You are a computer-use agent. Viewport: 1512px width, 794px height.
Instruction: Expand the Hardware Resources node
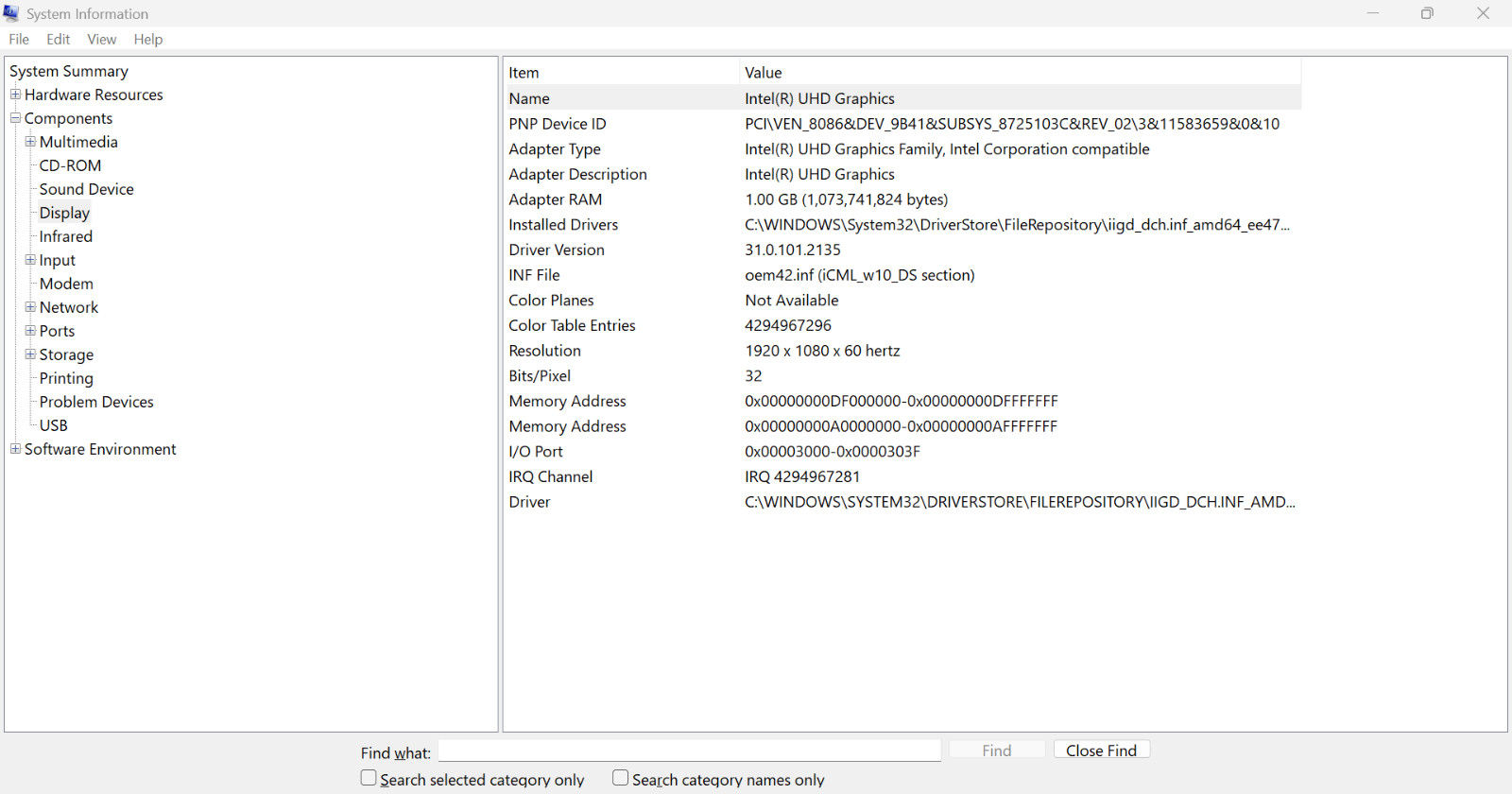tap(15, 94)
